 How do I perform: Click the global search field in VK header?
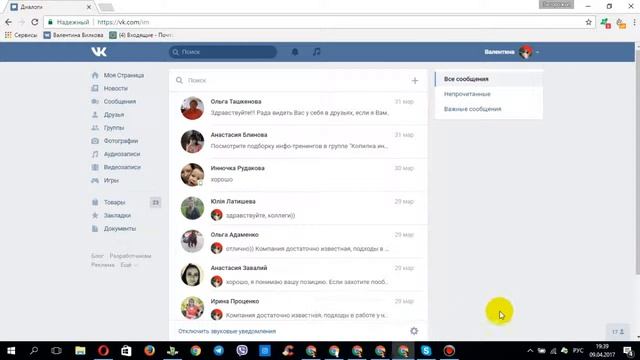(223, 52)
